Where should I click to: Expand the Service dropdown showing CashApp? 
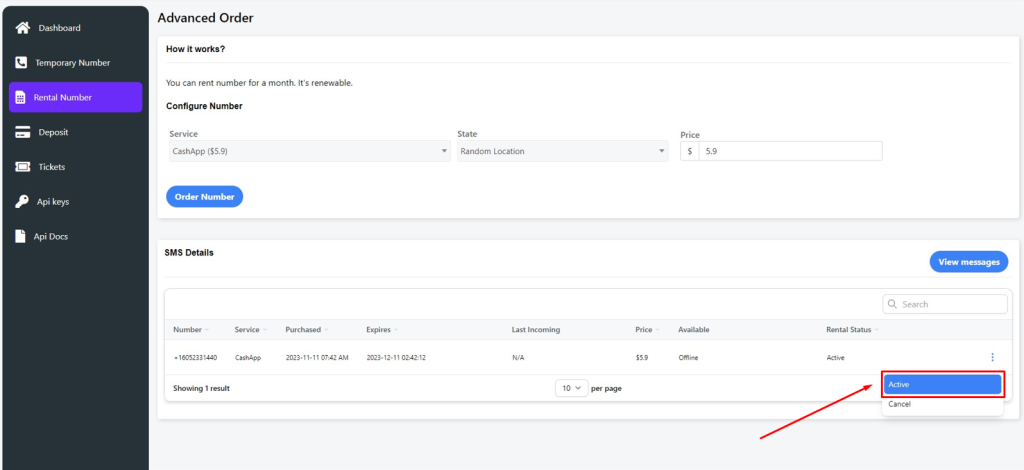point(309,151)
